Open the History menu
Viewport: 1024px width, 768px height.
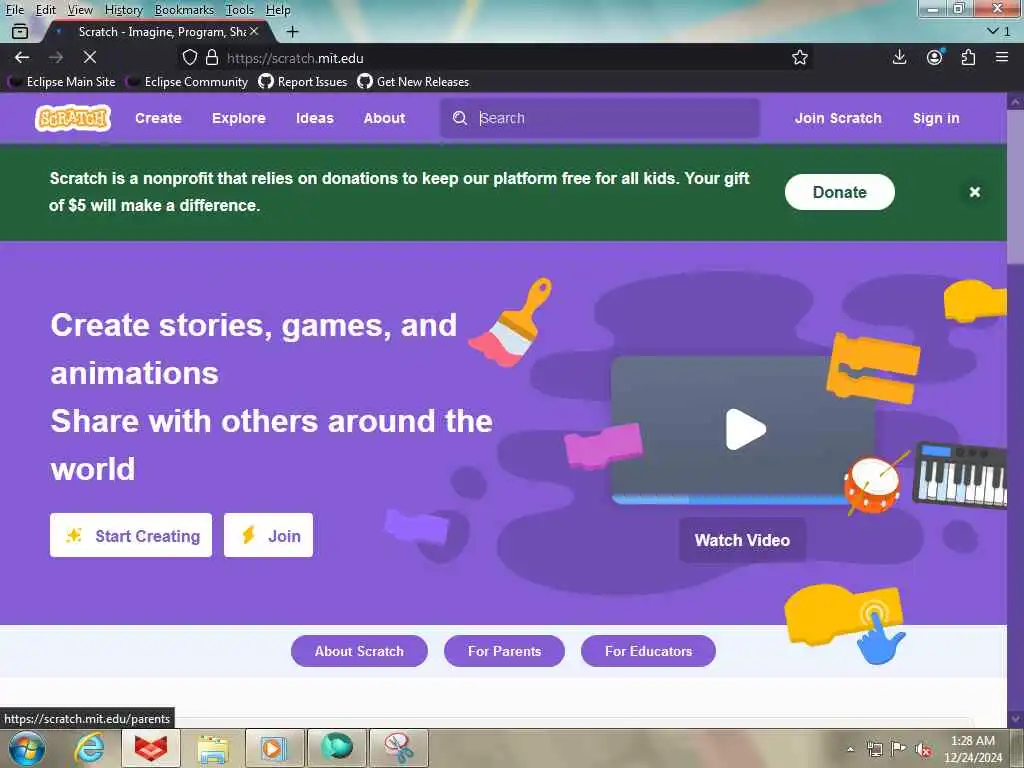click(123, 10)
